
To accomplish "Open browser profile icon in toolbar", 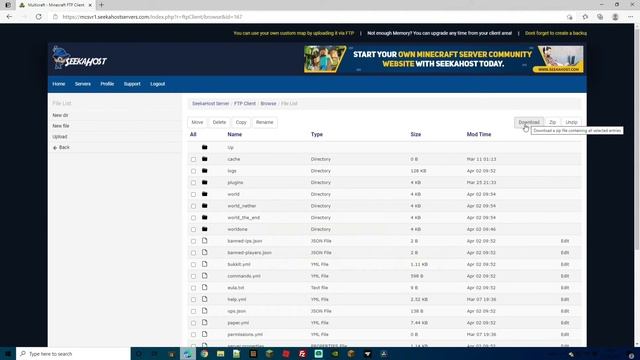I will click(x=615, y=17).
